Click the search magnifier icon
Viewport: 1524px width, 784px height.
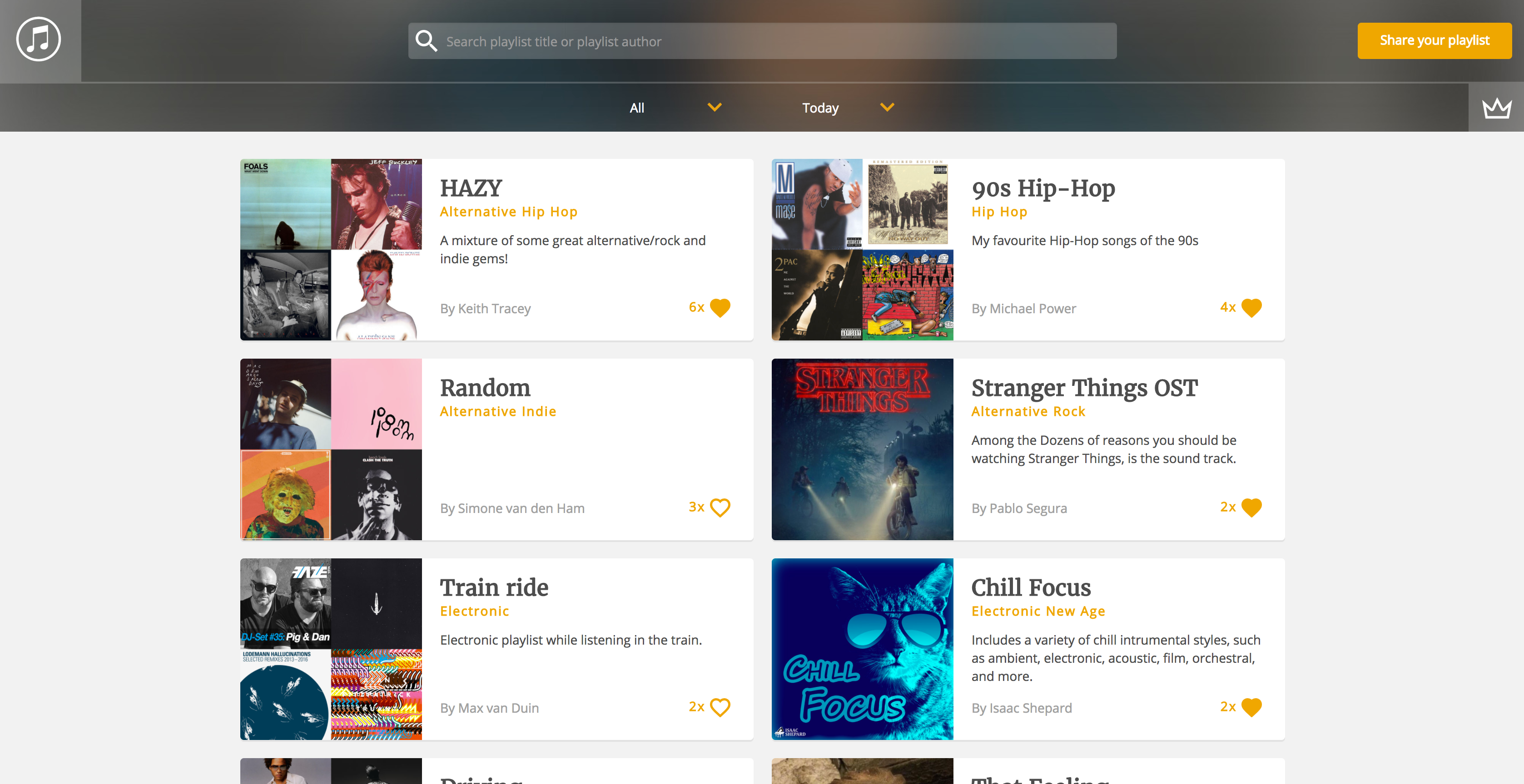coord(427,41)
